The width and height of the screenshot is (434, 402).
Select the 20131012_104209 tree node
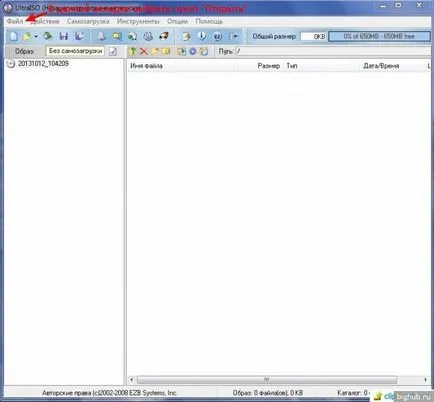[x=43, y=63]
